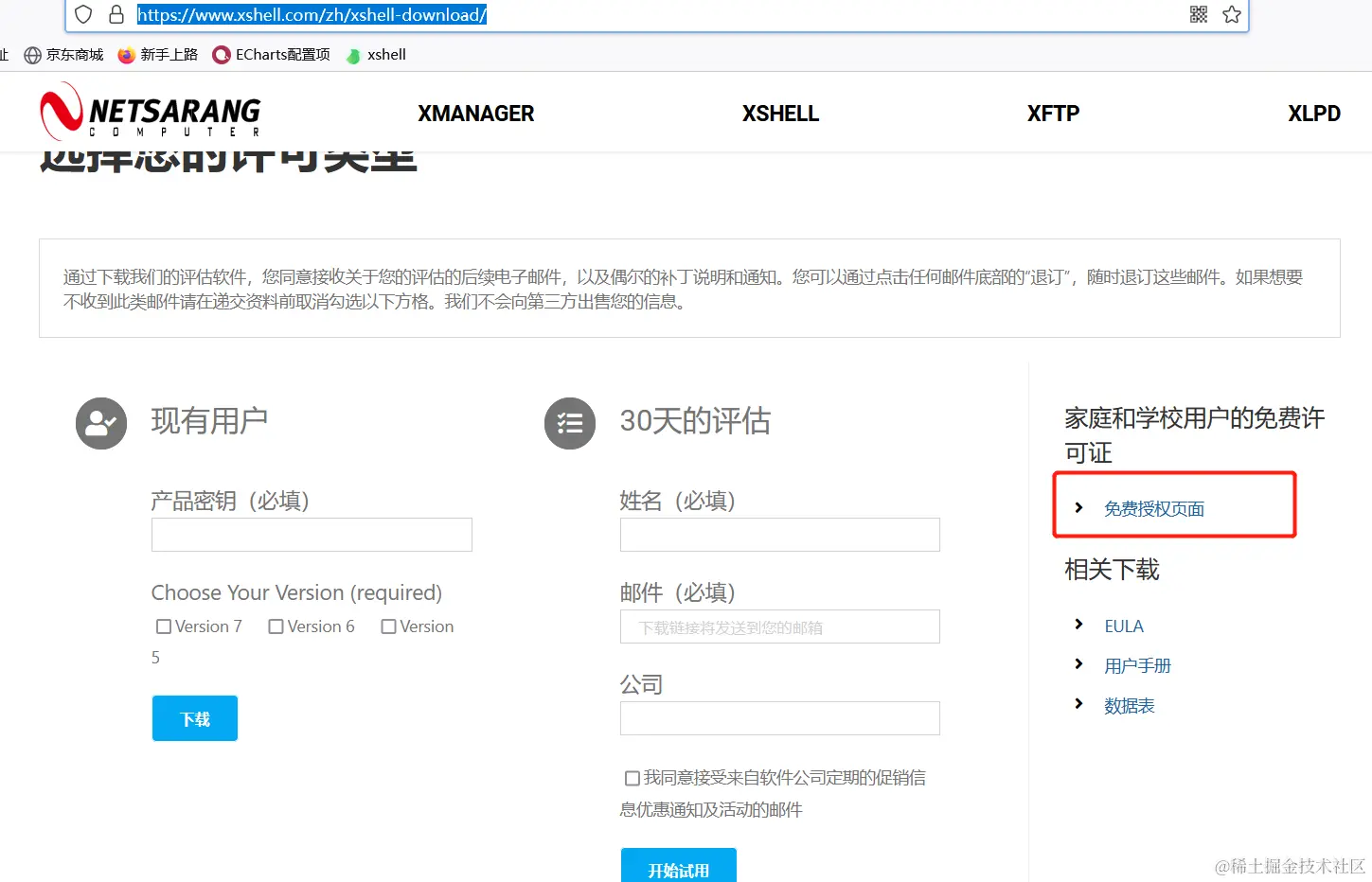This screenshot has height=882, width=1372.
Task: Open the QR code icon in address bar
Action: pos(1199,14)
